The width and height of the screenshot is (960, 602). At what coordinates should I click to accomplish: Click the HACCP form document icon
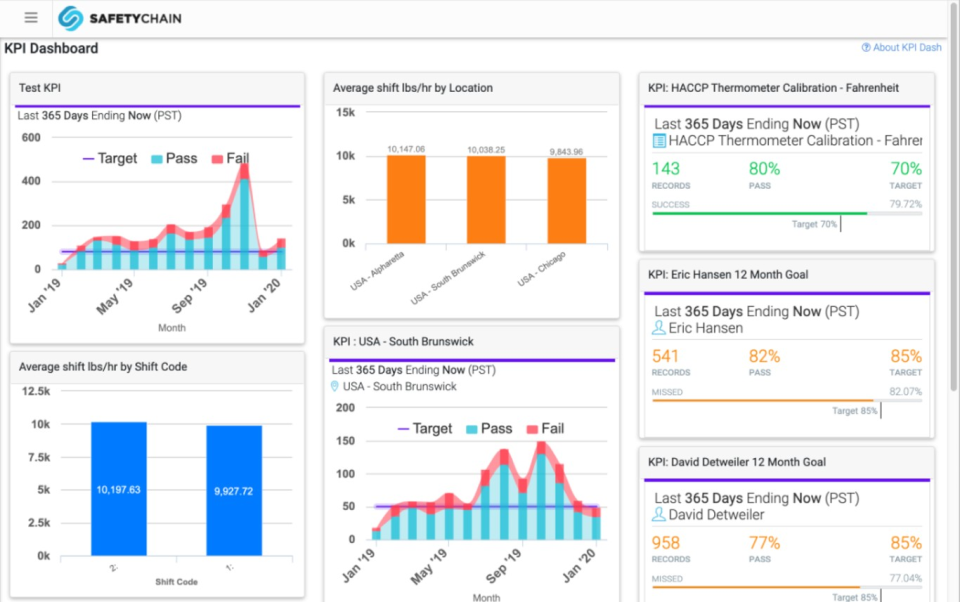click(659, 141)
